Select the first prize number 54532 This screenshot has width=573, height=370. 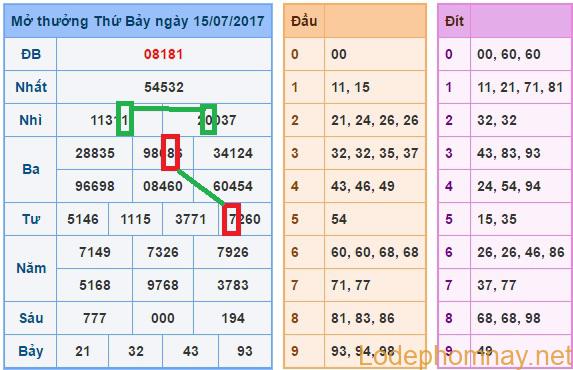click(x=164, y=87)
